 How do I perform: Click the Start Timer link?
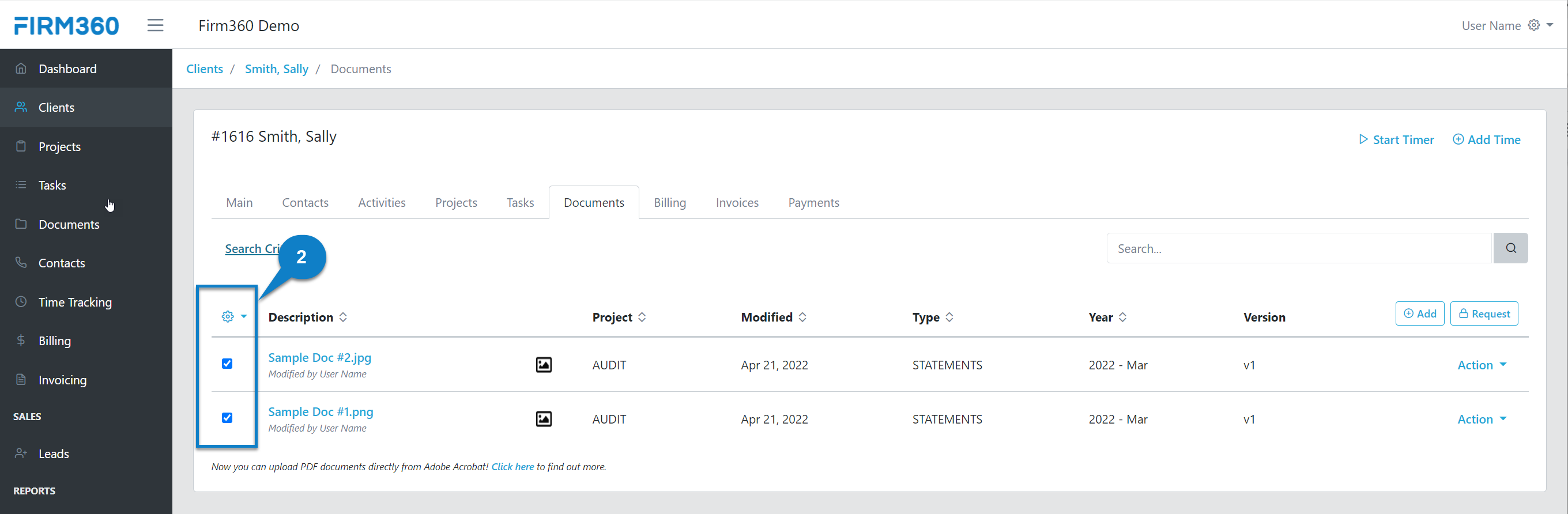tap(1396, 140)
